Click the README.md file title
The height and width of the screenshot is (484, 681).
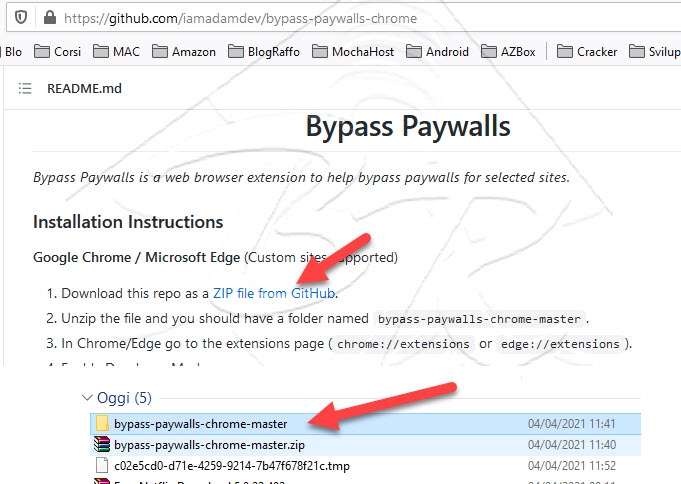[x=84, y=89]
